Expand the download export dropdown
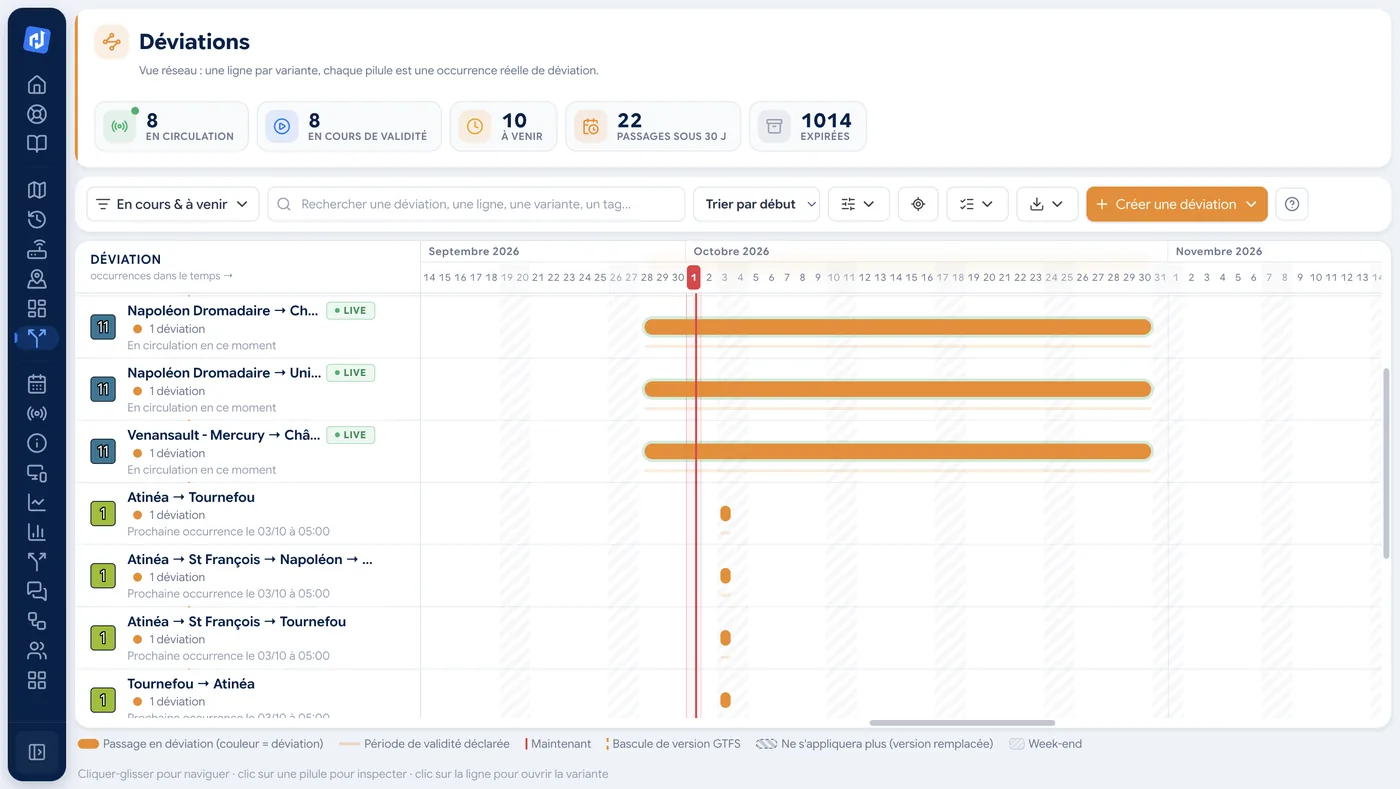Viewport: 1400px width, 789px height. point(1047,204)
